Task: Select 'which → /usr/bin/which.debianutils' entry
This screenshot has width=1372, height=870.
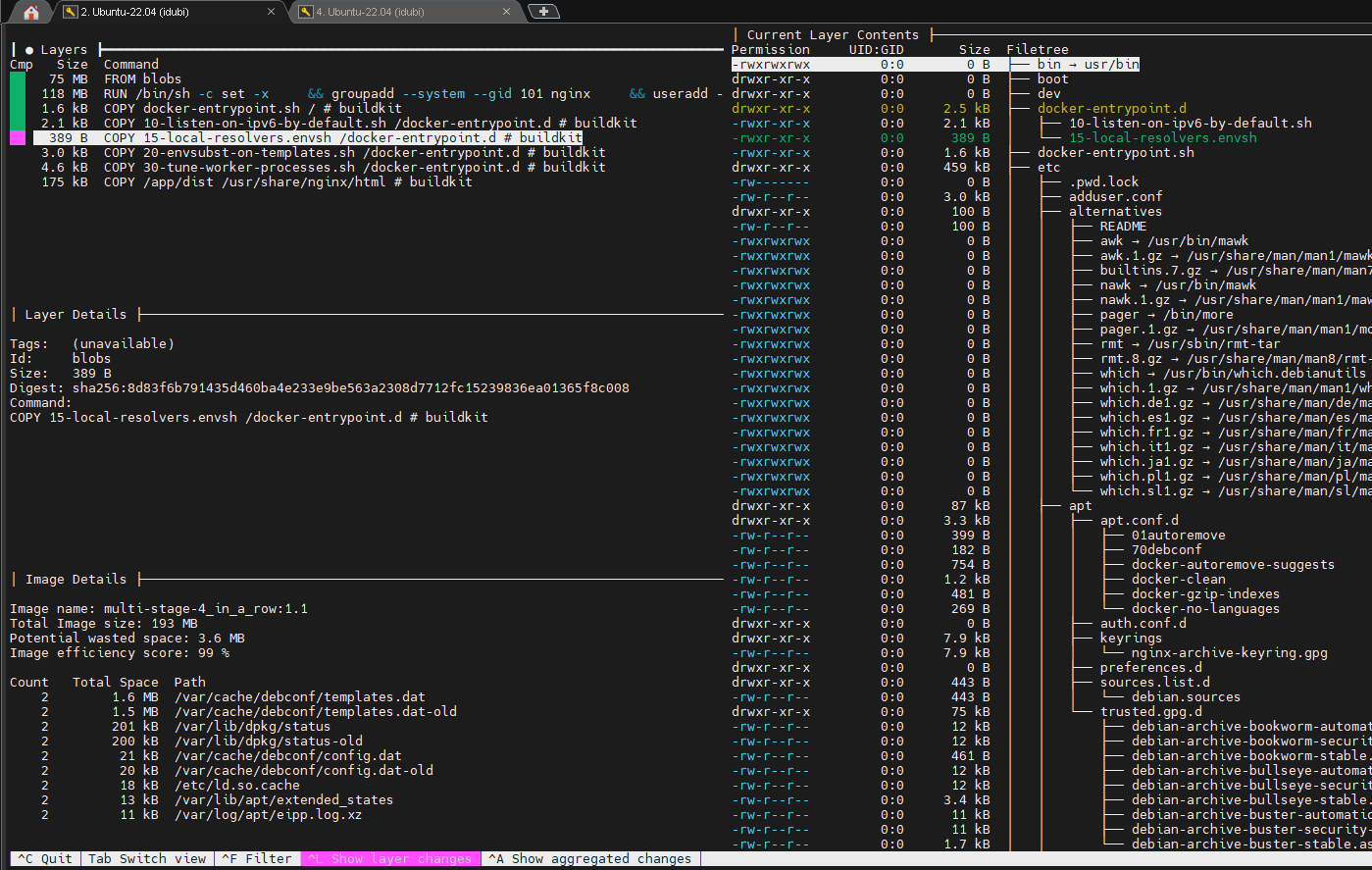Action: click(x=1234, y=373)
